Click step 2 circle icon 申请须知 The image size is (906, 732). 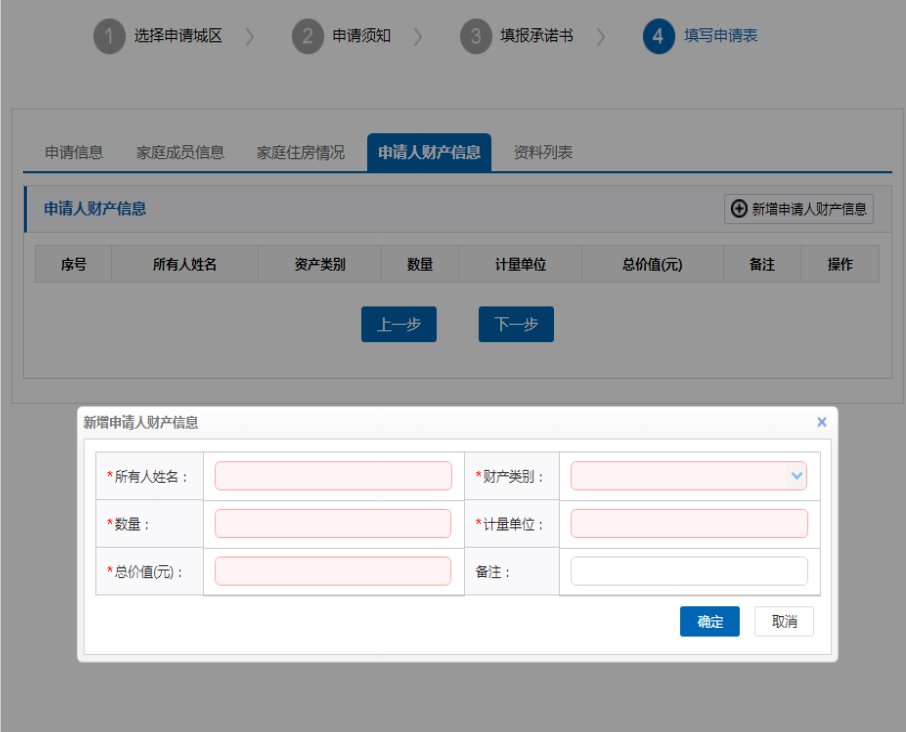pos(308,37)
